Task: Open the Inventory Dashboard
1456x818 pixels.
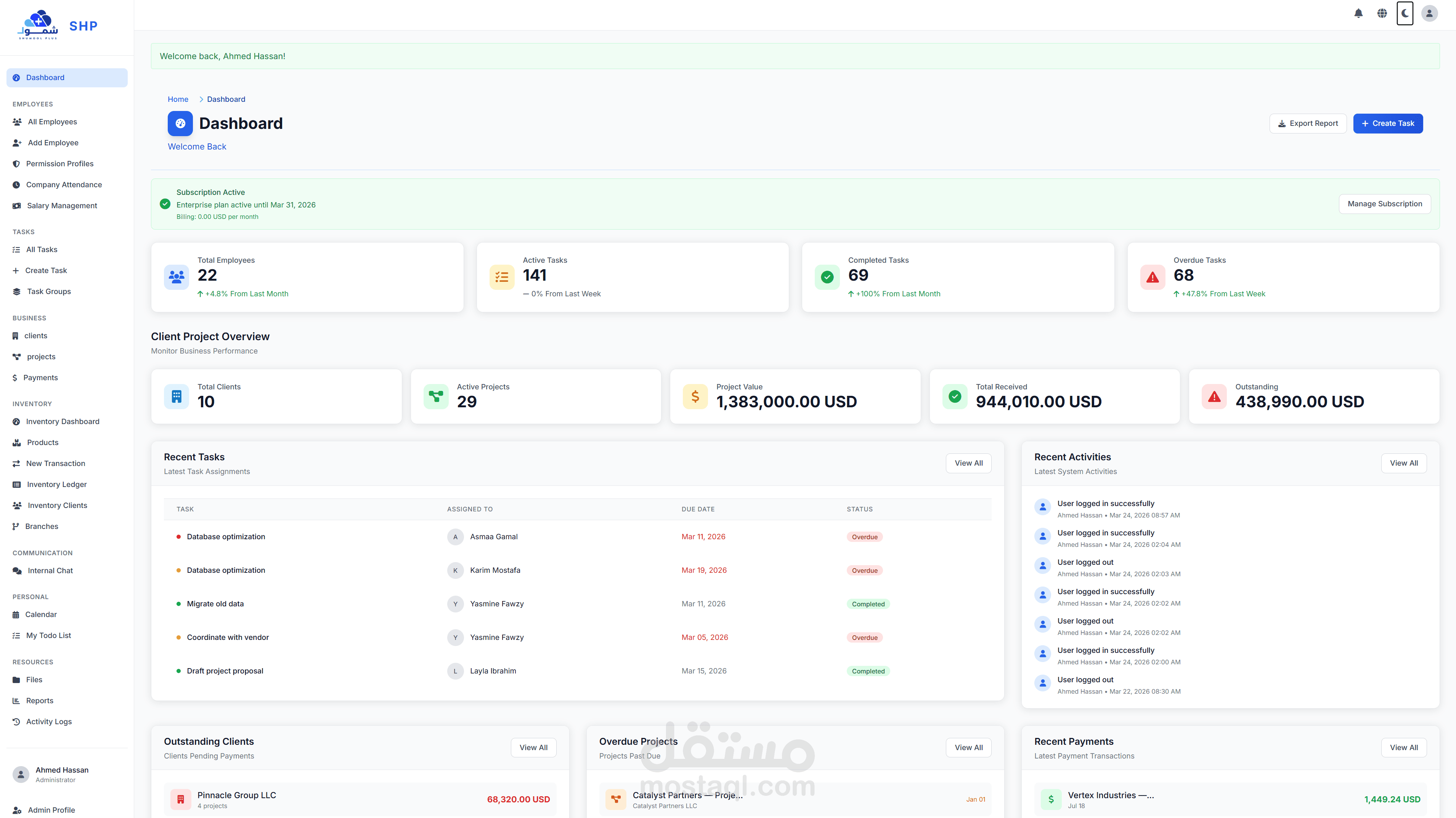Action: tap(63, 421)
